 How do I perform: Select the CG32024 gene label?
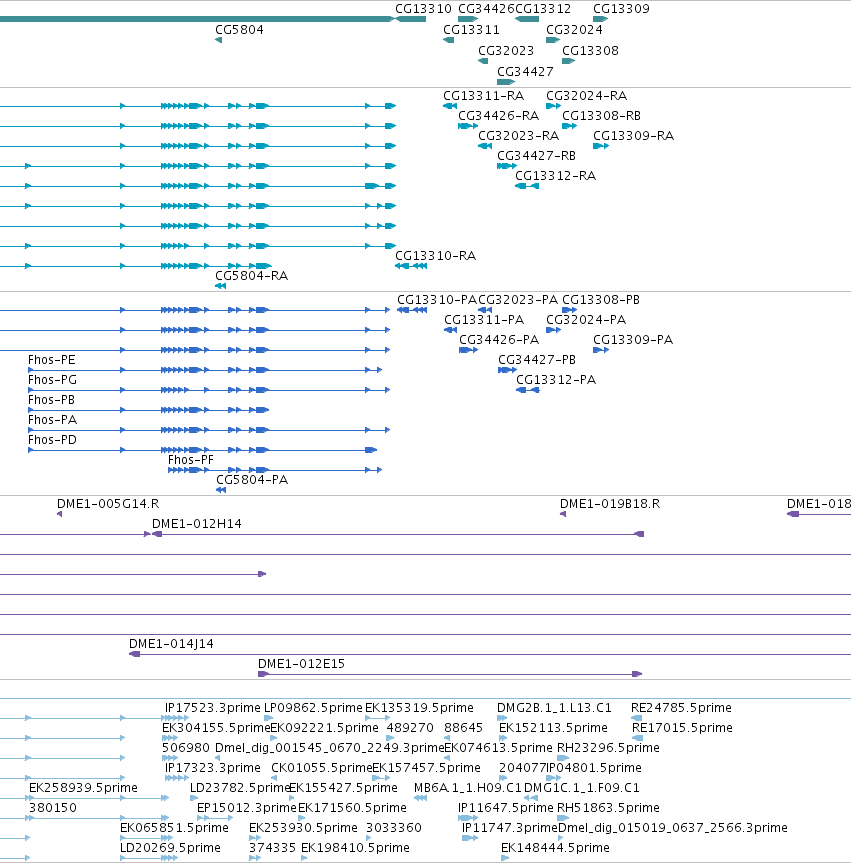[574, 30]
